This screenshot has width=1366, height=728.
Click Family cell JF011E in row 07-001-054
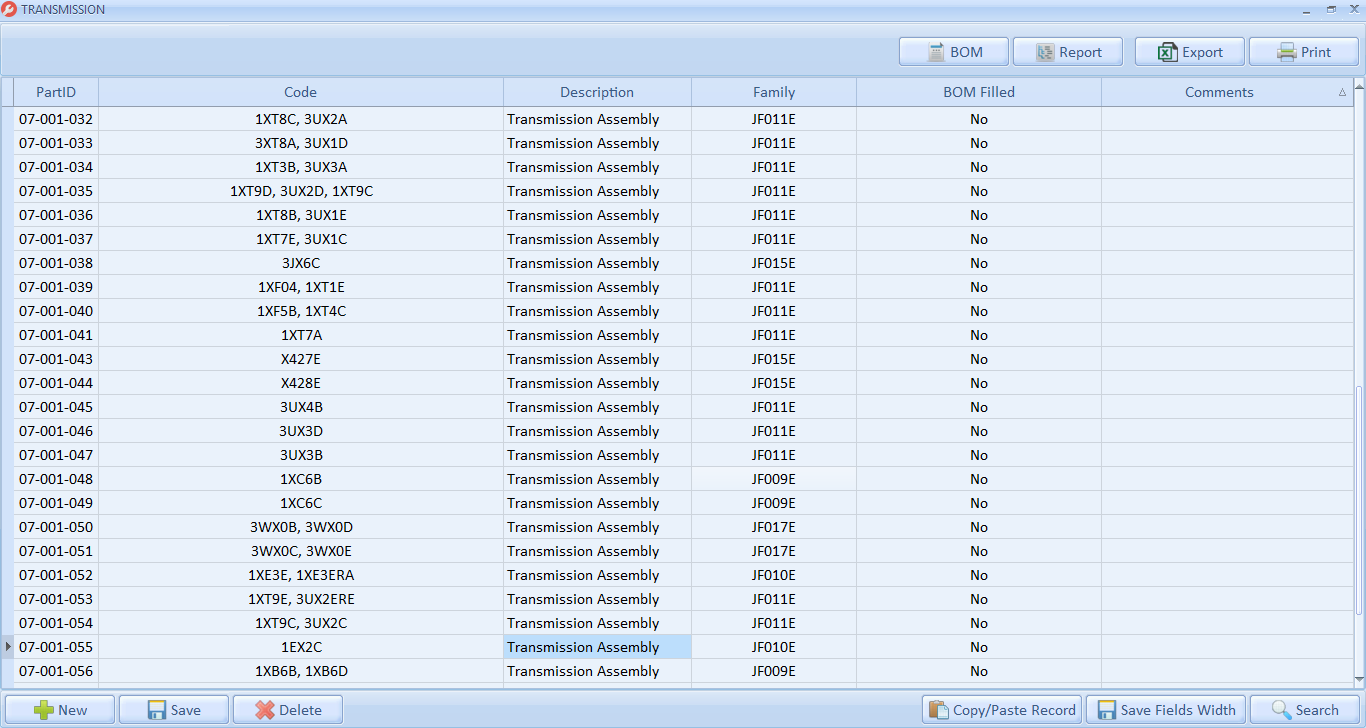click(x=774, y=623)
